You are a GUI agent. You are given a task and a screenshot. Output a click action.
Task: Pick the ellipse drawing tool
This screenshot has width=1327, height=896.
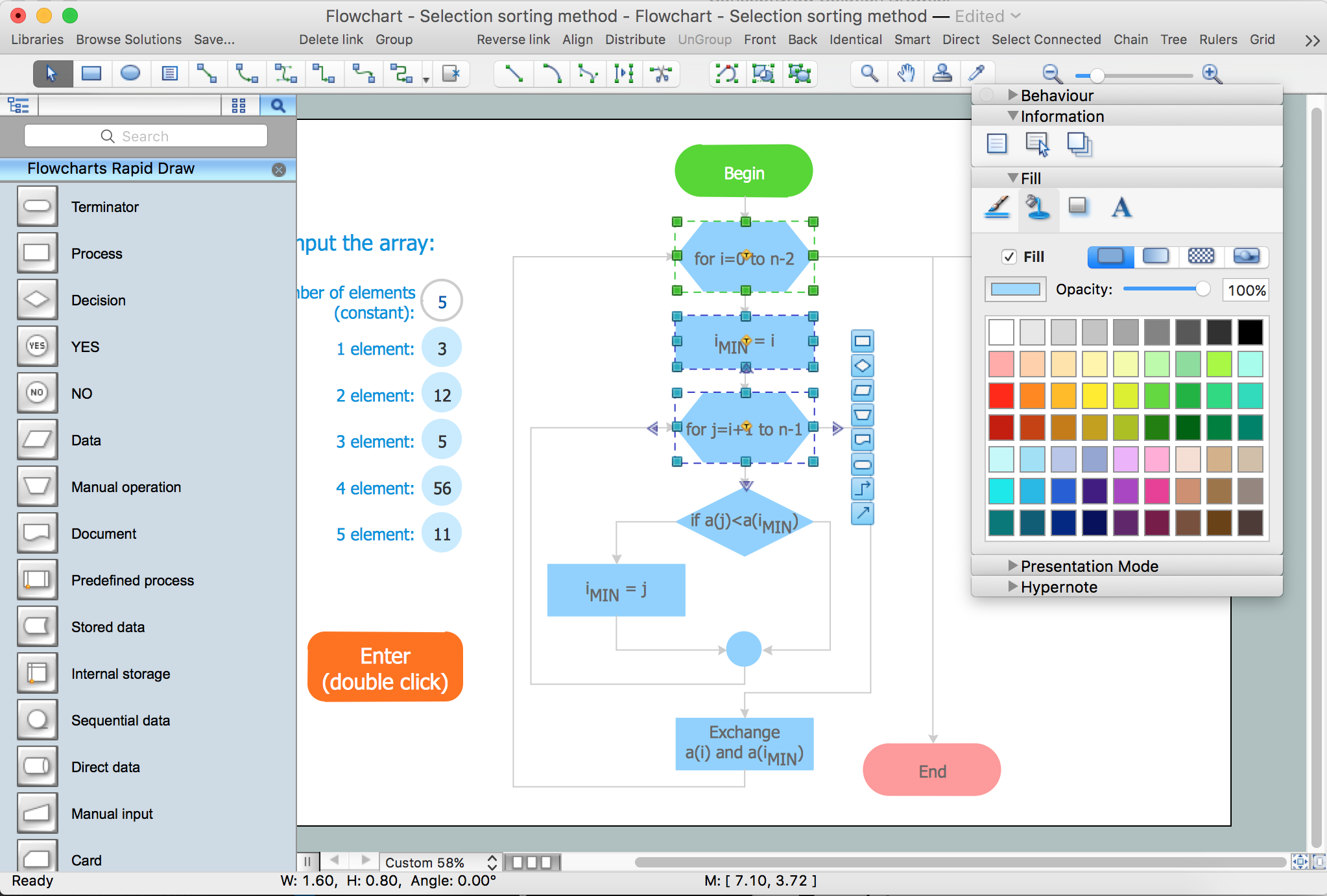(130, 74)
